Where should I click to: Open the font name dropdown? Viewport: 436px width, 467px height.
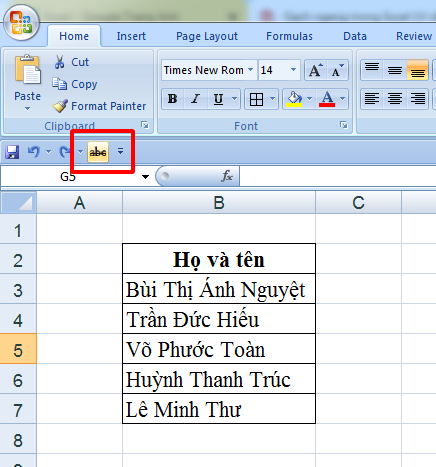click(251, 70)
